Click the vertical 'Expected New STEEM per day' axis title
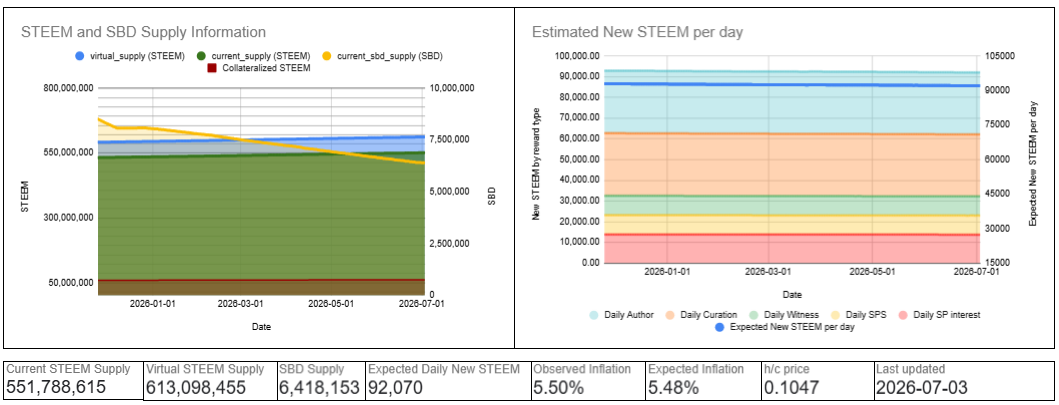Screen dimensions: 1059x405 (1033, 163)
